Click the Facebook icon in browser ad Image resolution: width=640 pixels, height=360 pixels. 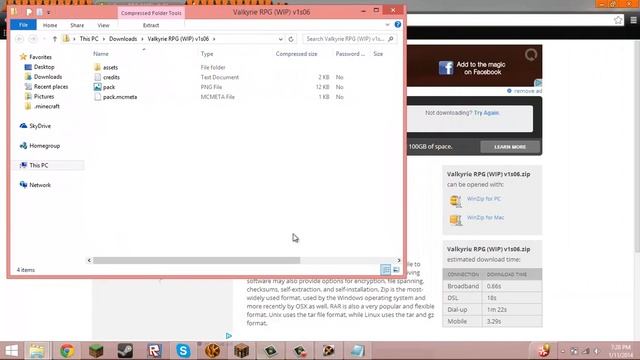pos(446,68)
